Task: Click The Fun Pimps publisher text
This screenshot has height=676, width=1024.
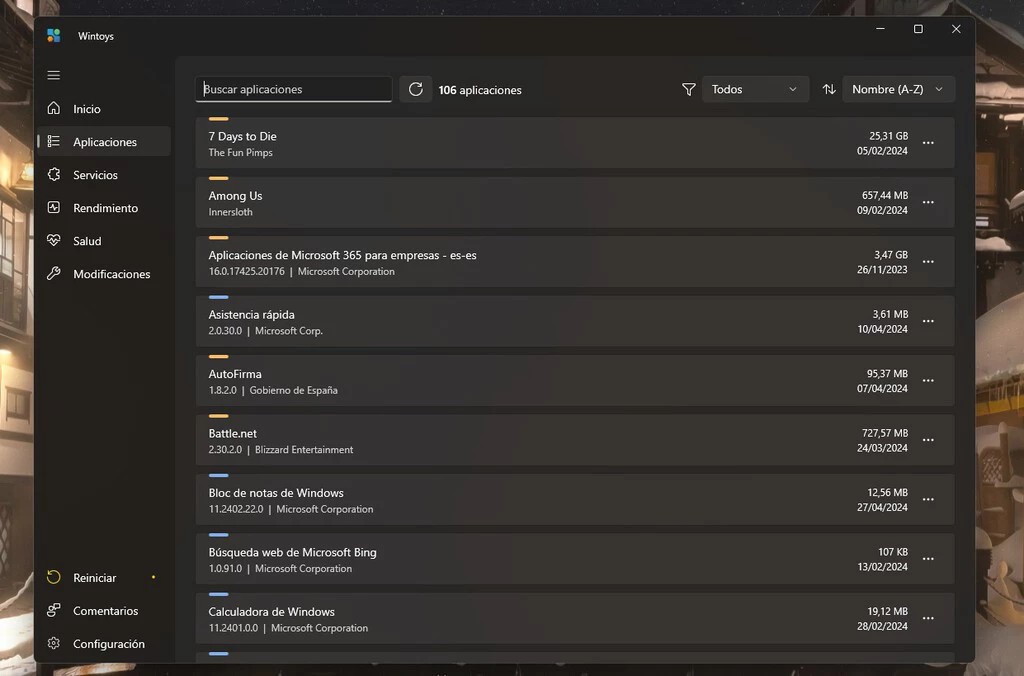Action: tap(240, 152)
